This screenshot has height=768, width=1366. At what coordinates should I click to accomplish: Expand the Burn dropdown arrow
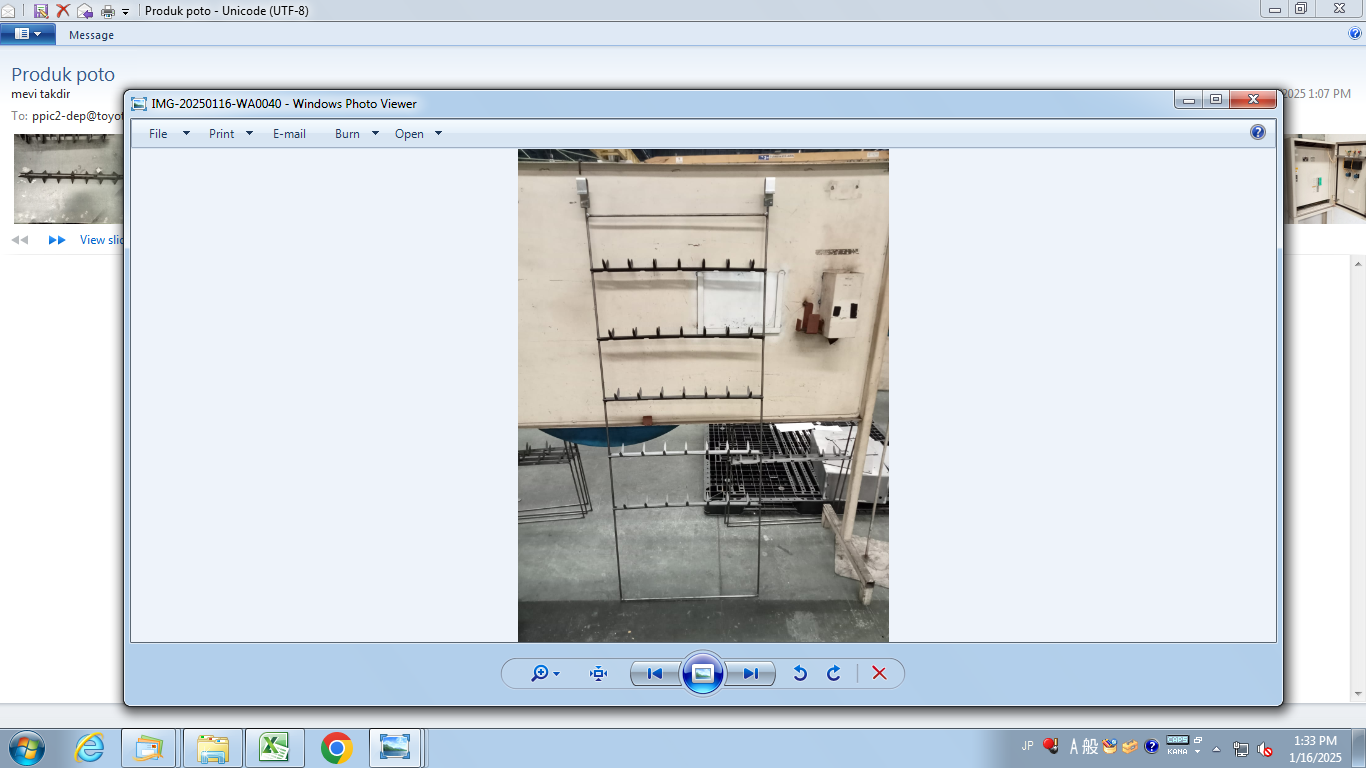click(x=376, y=133)
